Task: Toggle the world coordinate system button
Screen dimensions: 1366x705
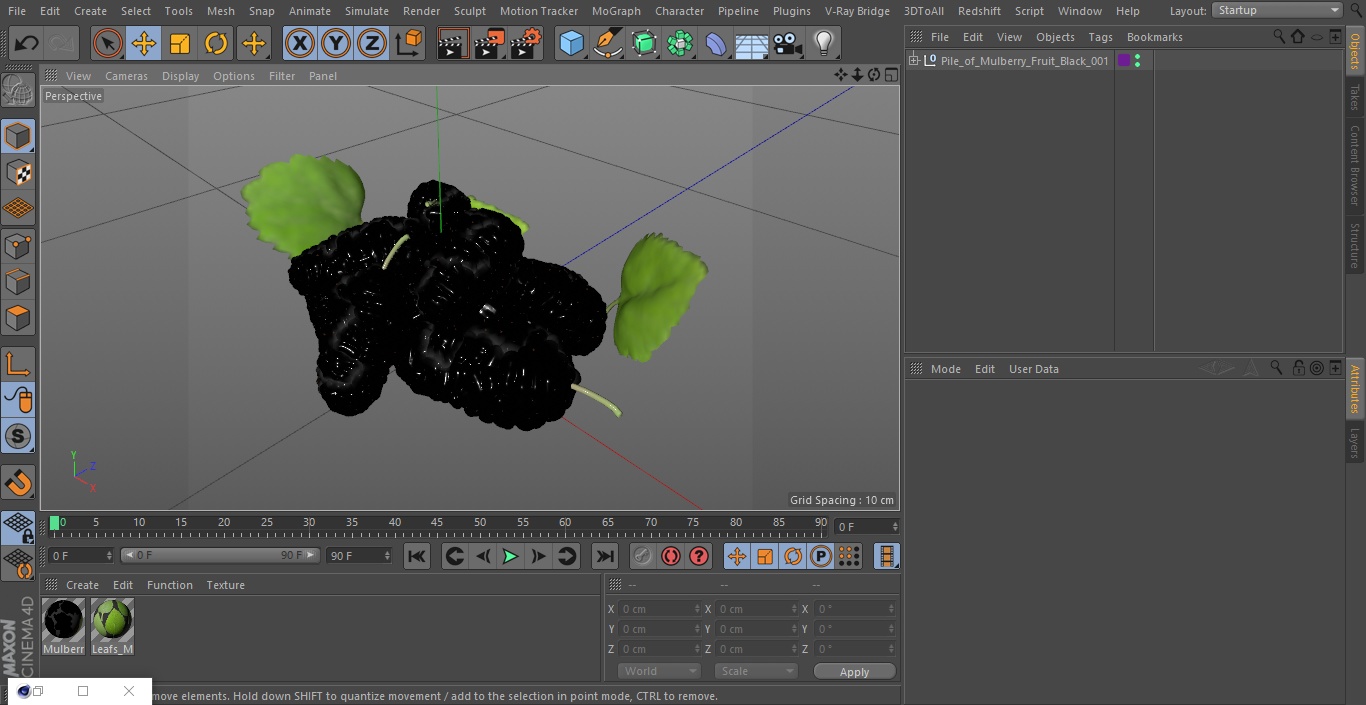Action: tap(409, 43)
